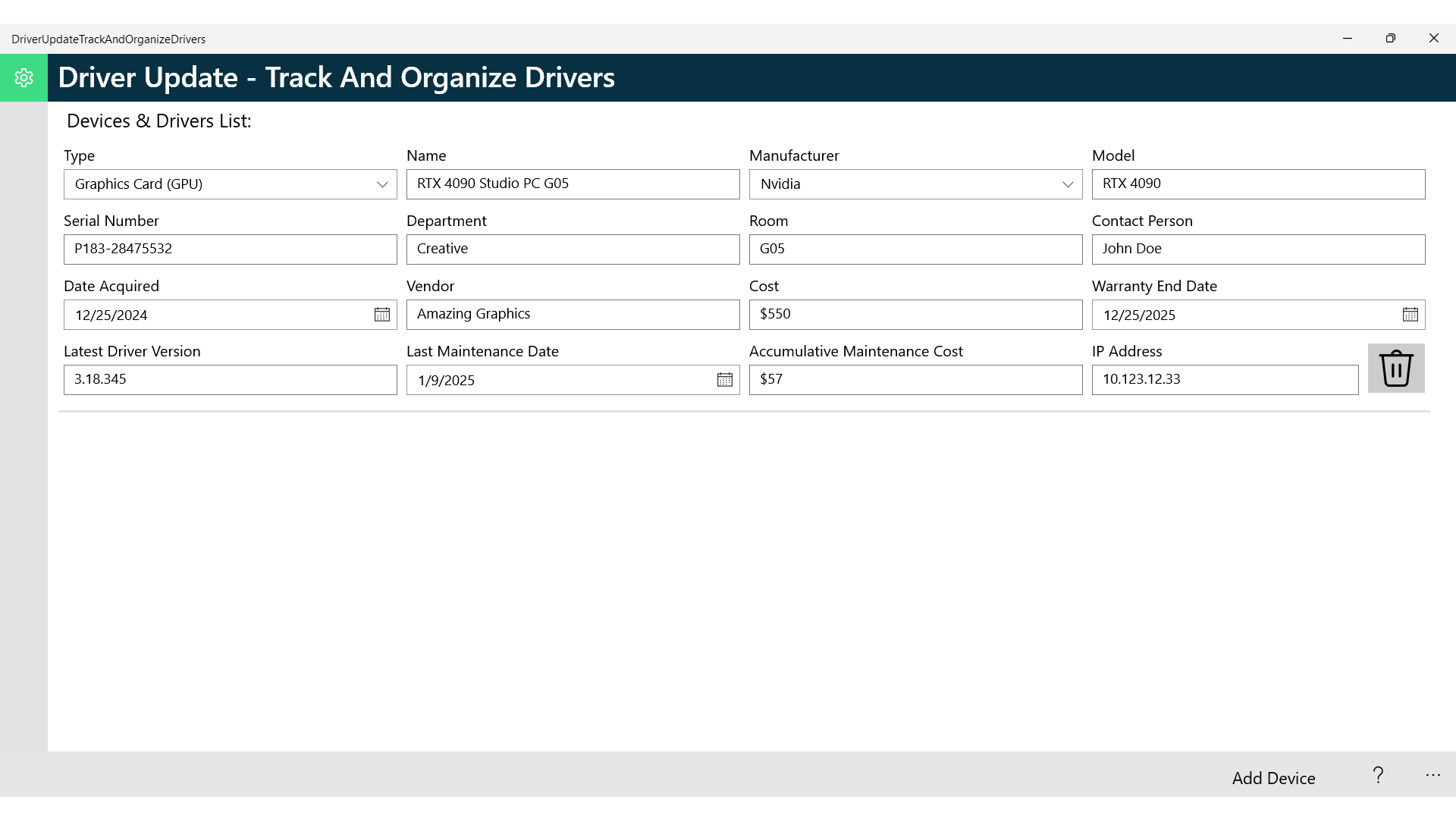Select the Name field with RTX 4090 Studio PC
Image resolution: width=1456 pixels, height=819 pixels.
[x=573, y=184]
